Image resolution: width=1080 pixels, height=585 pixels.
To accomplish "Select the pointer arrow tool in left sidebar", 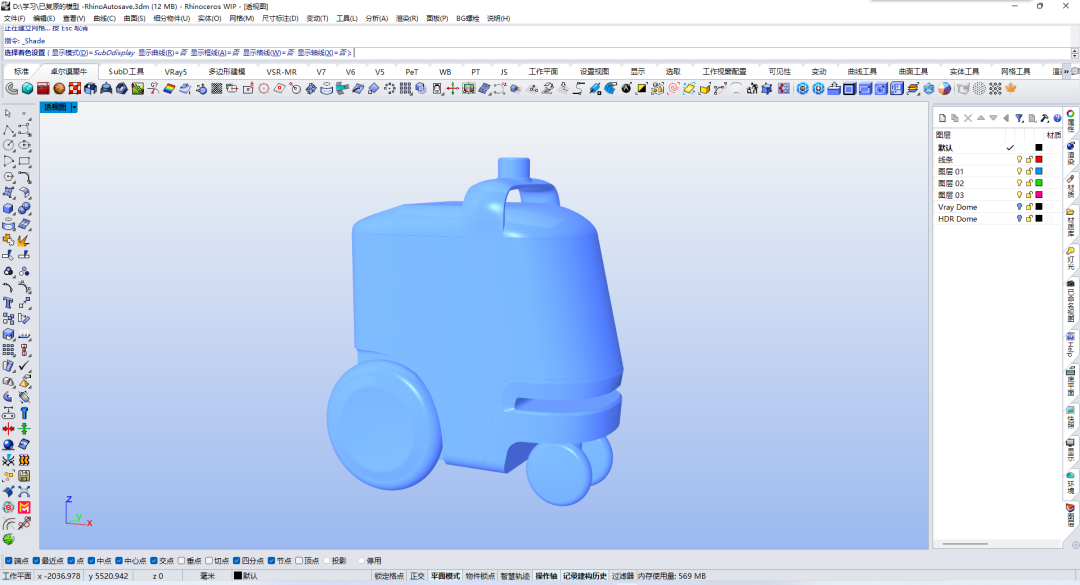I will tap(8, 113).
